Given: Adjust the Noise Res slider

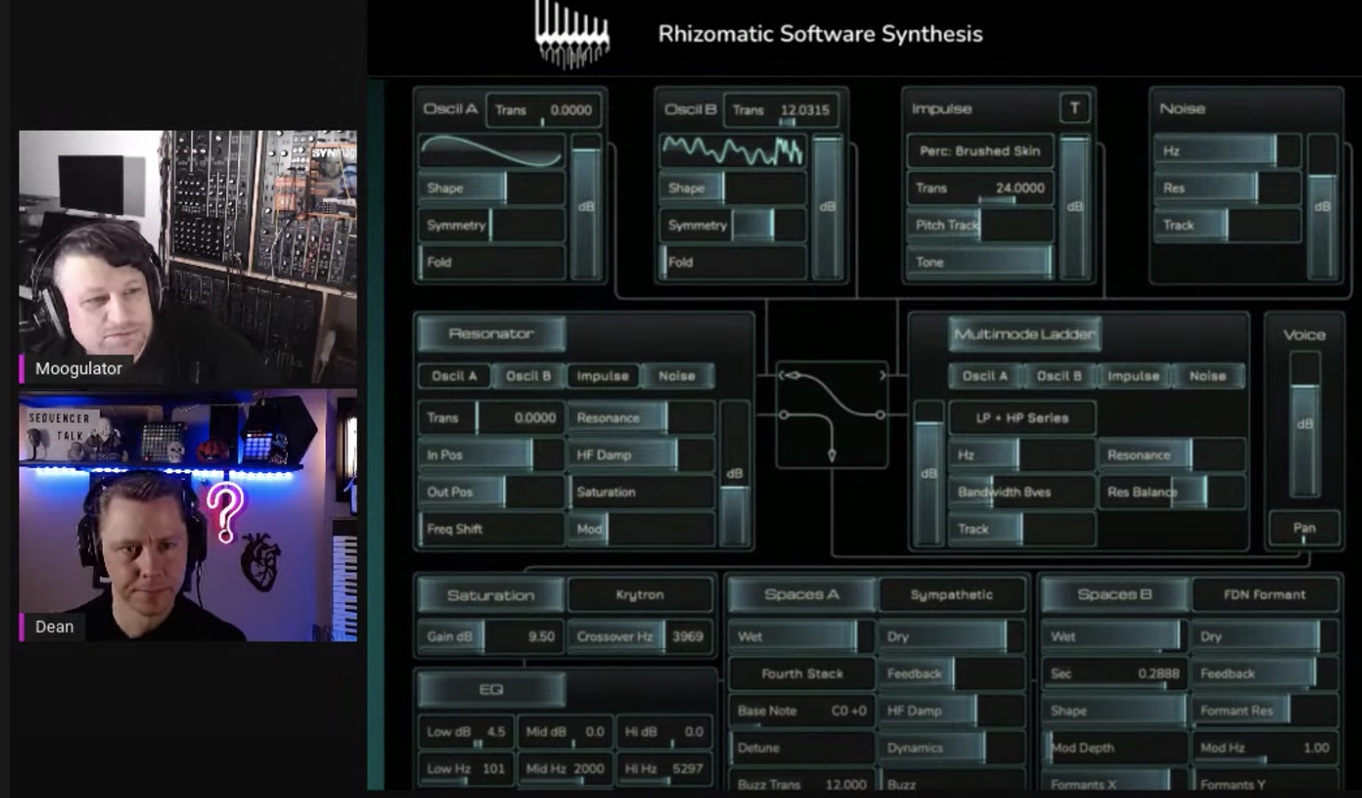Looking at the screenshot, I should point(1228,188).
